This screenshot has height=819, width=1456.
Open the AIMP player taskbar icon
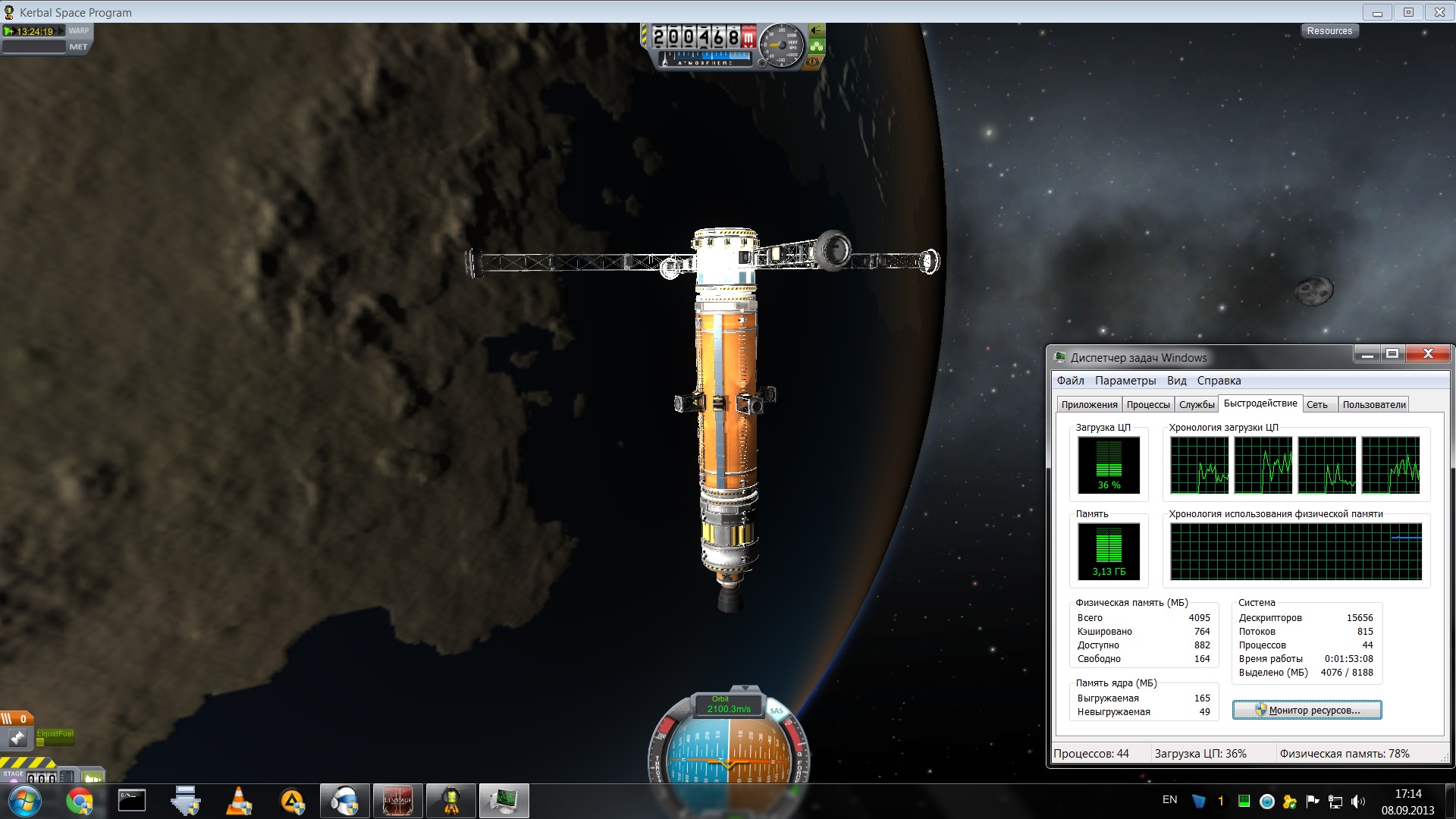coord(293,801)
